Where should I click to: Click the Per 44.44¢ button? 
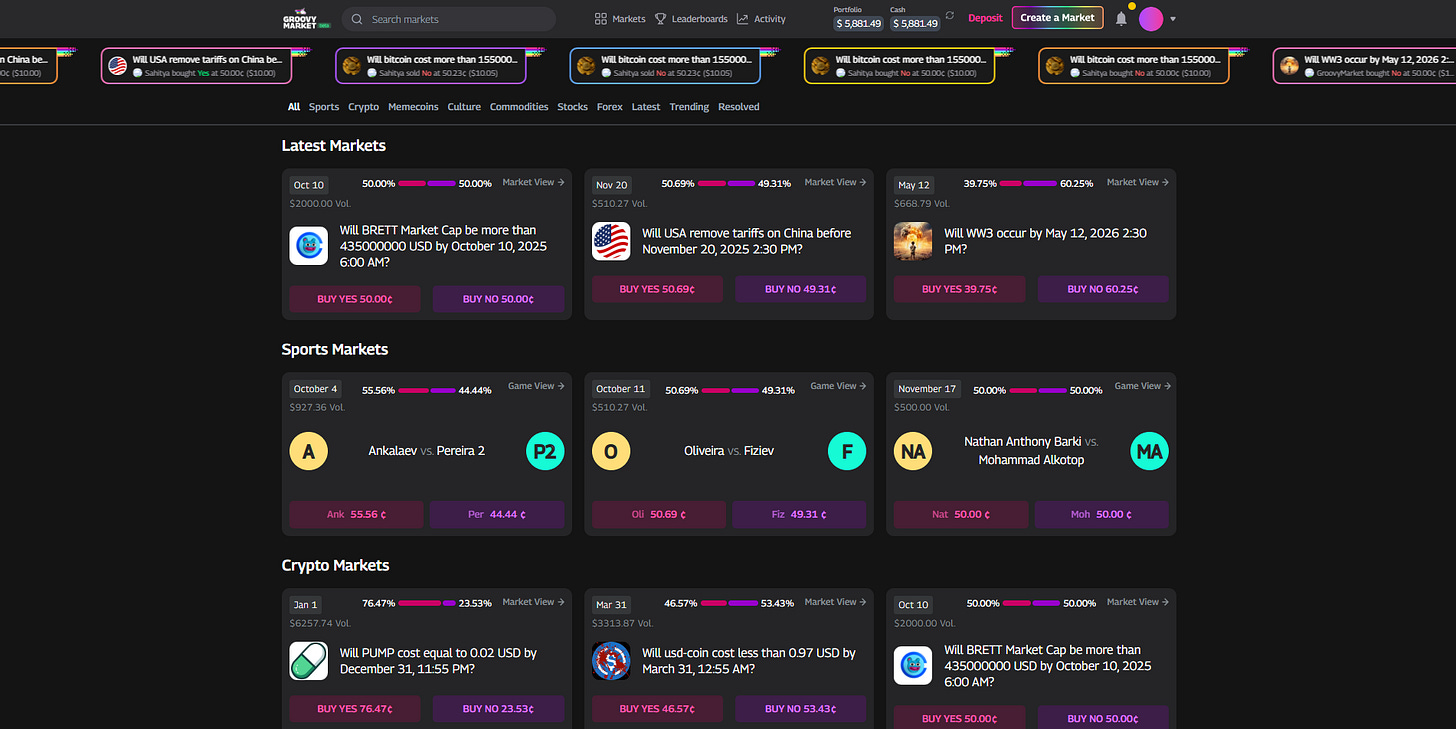497,515
